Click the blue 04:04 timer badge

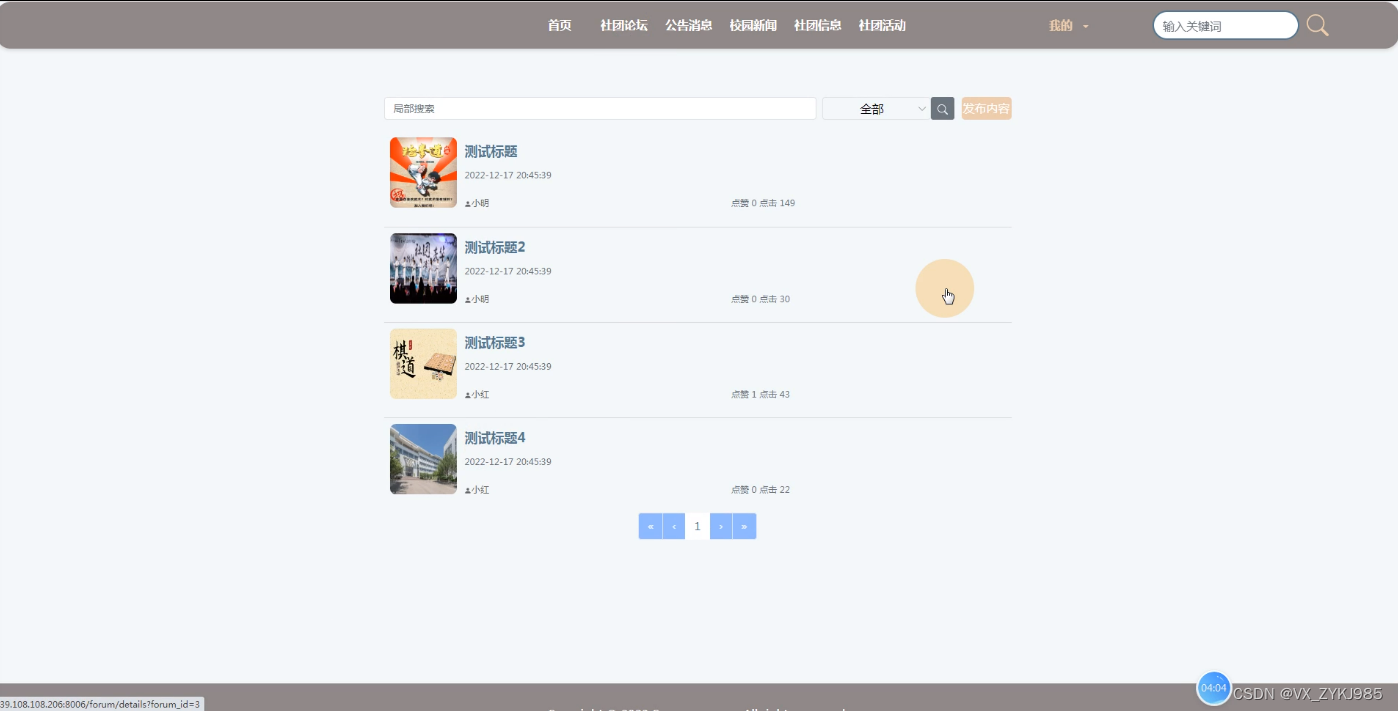pyautogui.click(x=1214, y=688)
